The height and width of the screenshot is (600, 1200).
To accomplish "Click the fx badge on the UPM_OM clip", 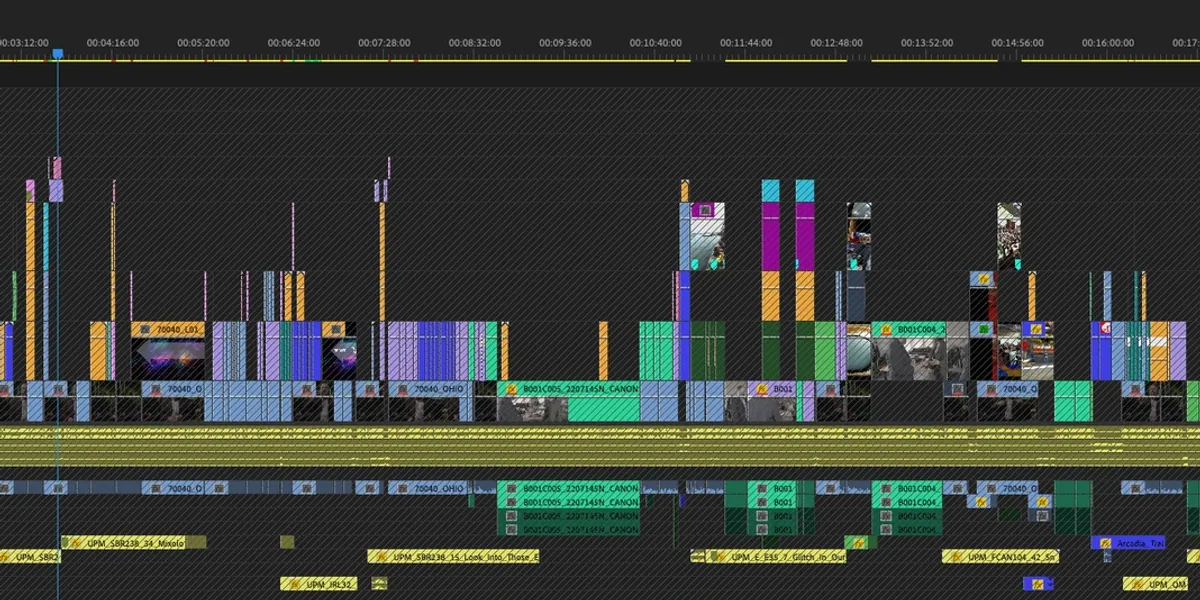I will point(1139,583).
